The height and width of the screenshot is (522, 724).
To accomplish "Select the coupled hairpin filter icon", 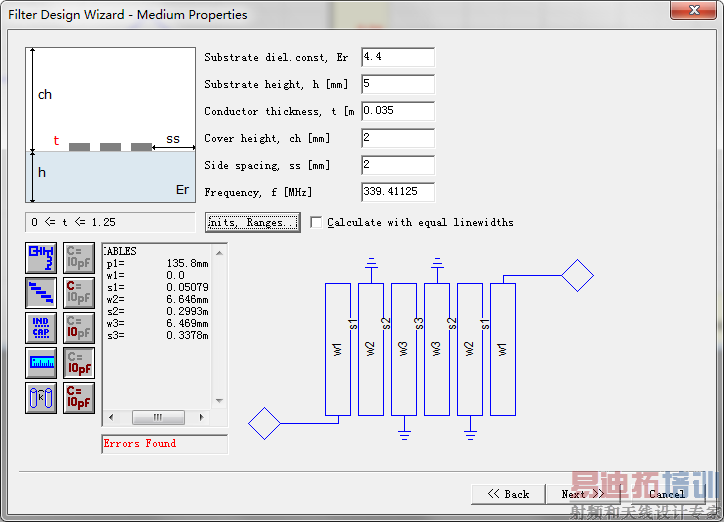I will tap(41, 258).
